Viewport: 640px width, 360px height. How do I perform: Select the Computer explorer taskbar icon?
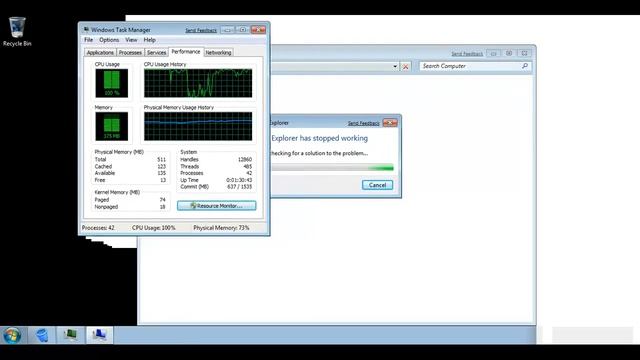click(x=99, y=335)
